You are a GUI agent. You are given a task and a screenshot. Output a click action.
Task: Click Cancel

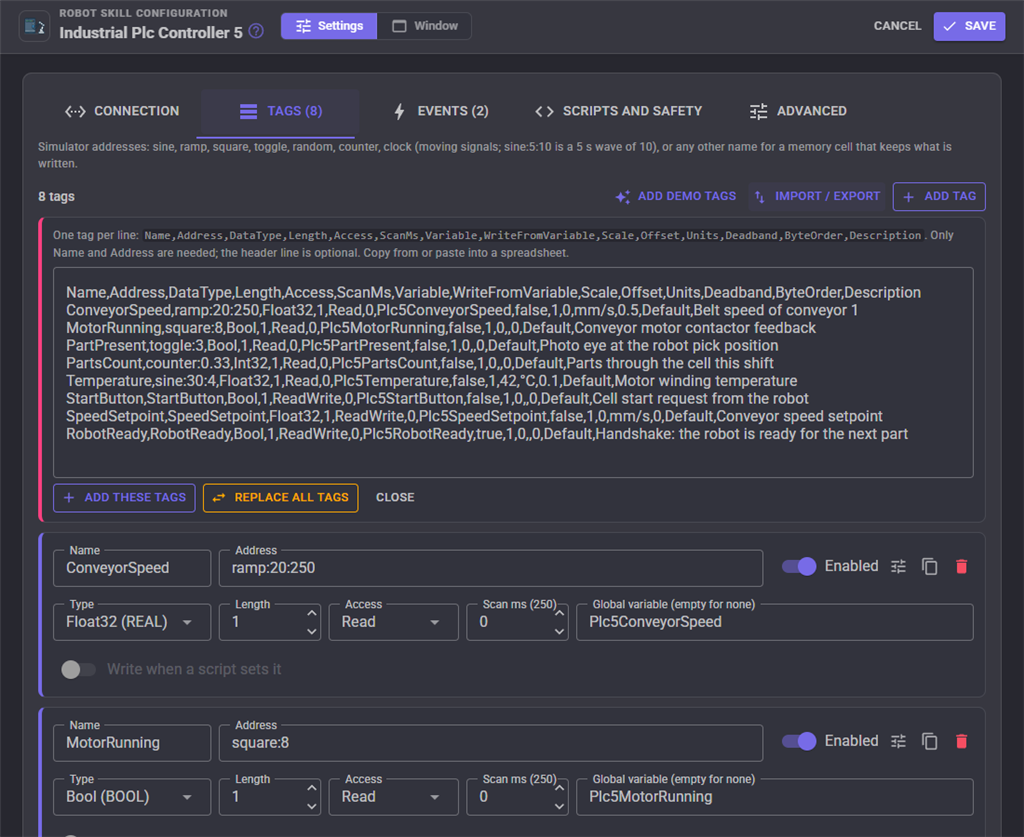[897, 26]
